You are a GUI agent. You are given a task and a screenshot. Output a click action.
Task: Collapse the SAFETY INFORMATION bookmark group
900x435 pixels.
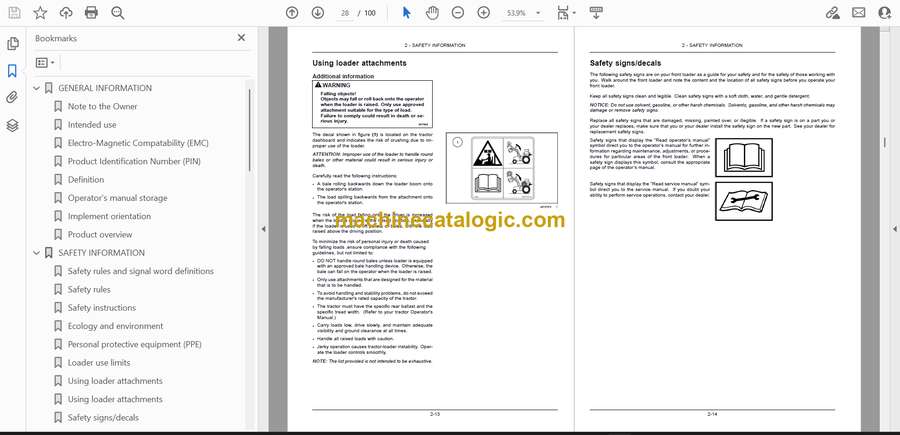[36, 253]
